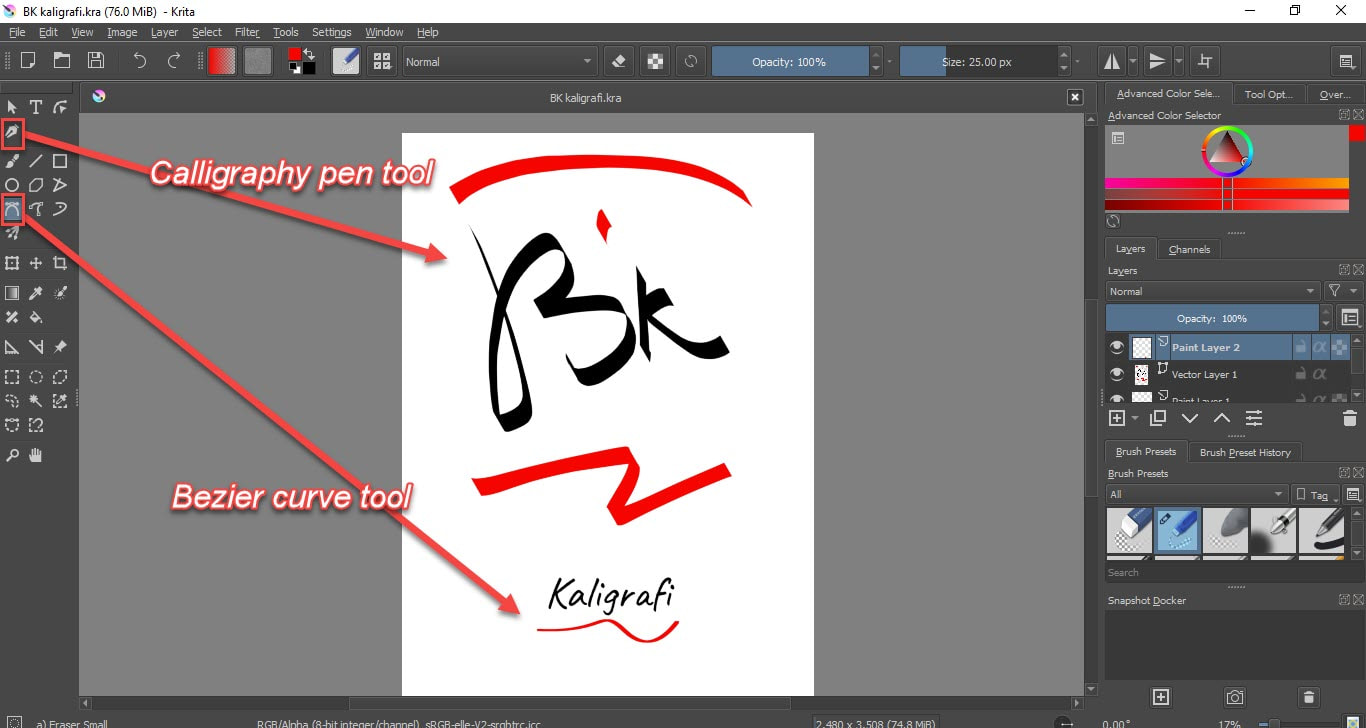Open the layer blending mode dropdown
The image size is (1366, 728).
click(1213, 291)
